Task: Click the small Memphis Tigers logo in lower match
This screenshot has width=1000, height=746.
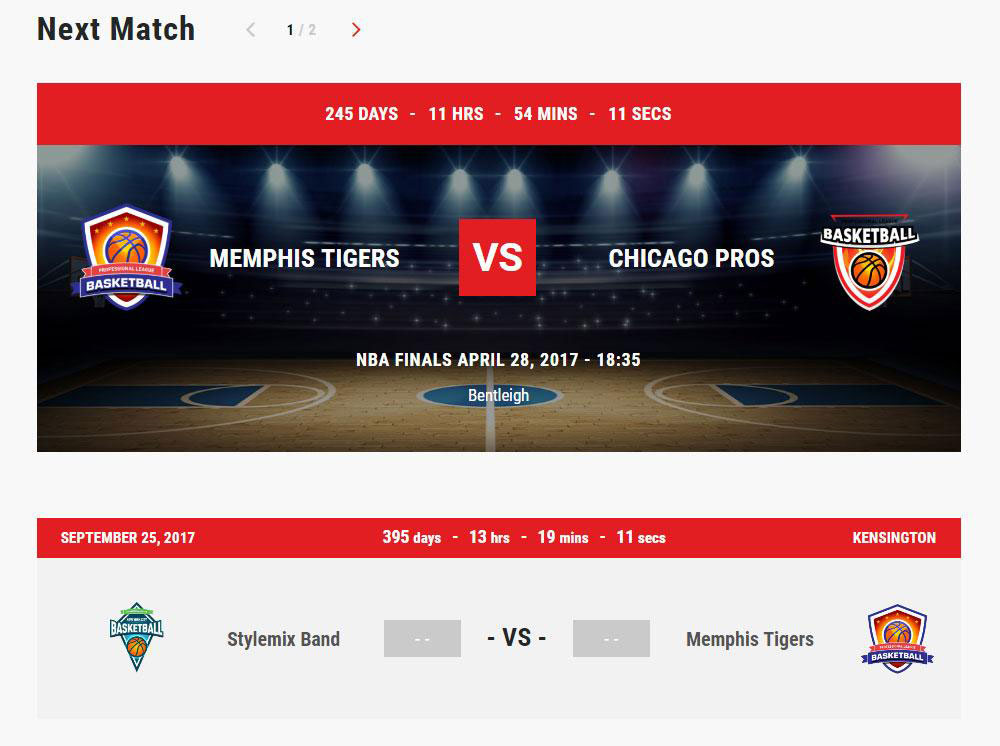Action: [x=897, y=638]
